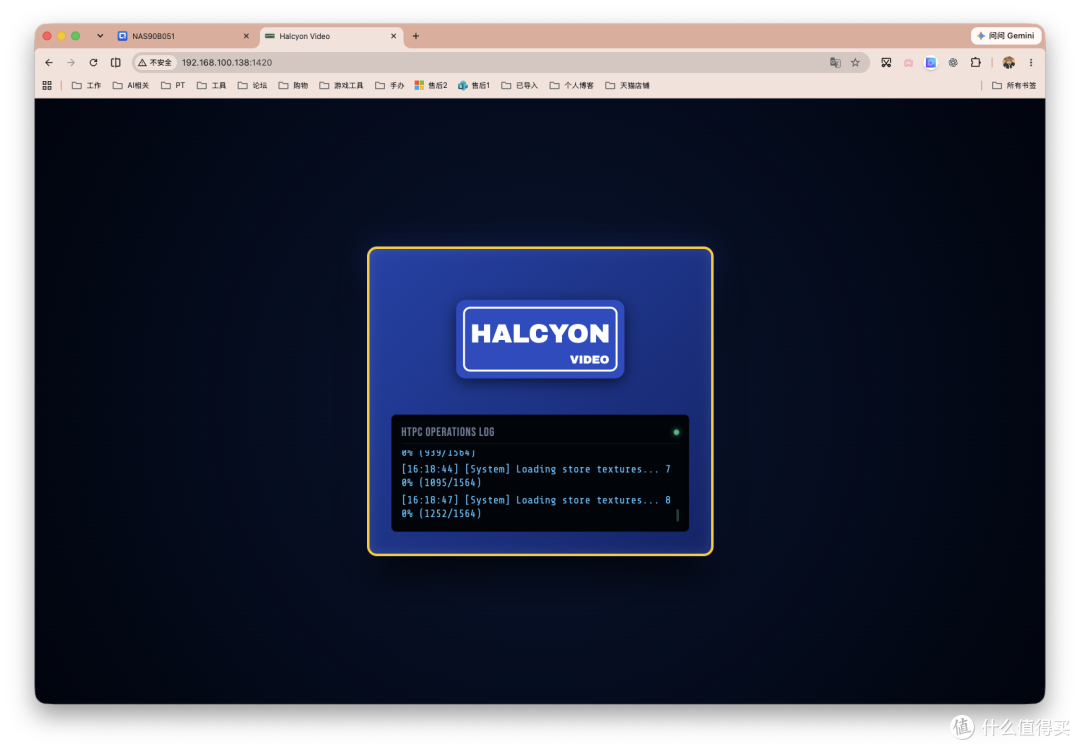The width and height of the screenshot is (1080, 750).
Task: Open the 论坛 bookmark folder
Action: (252, 85)
